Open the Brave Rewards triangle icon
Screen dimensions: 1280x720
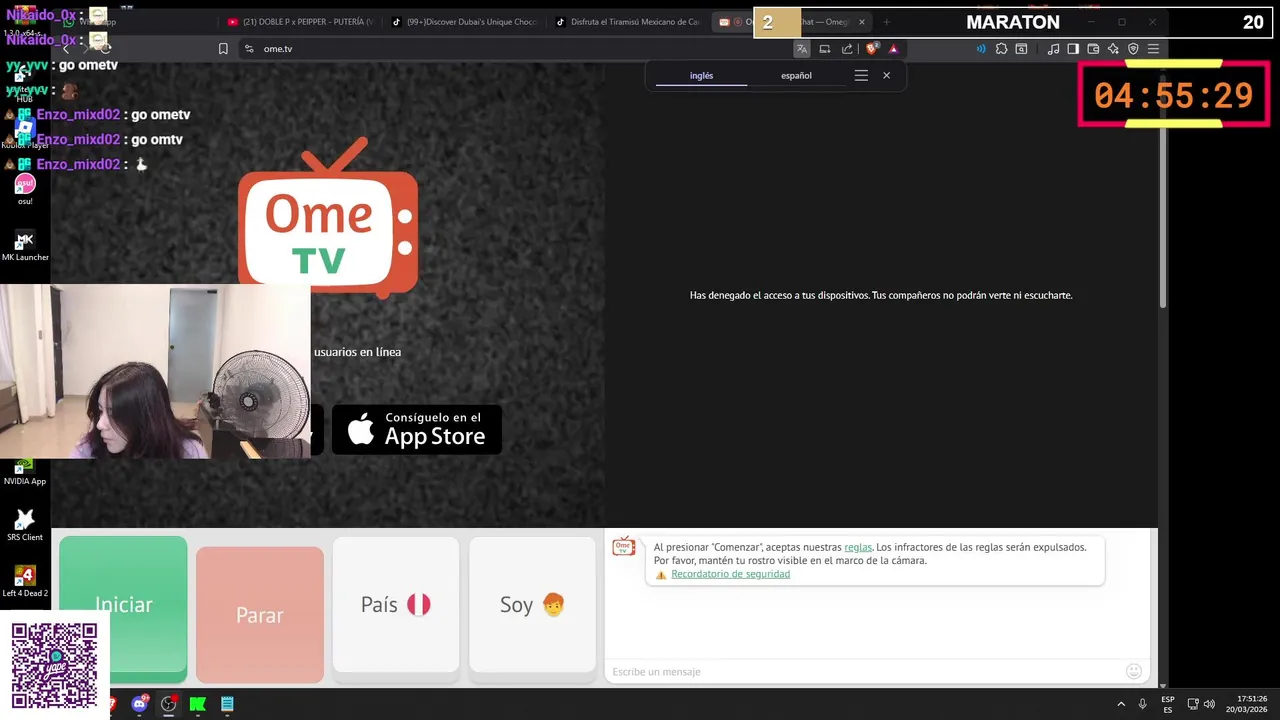894,49
